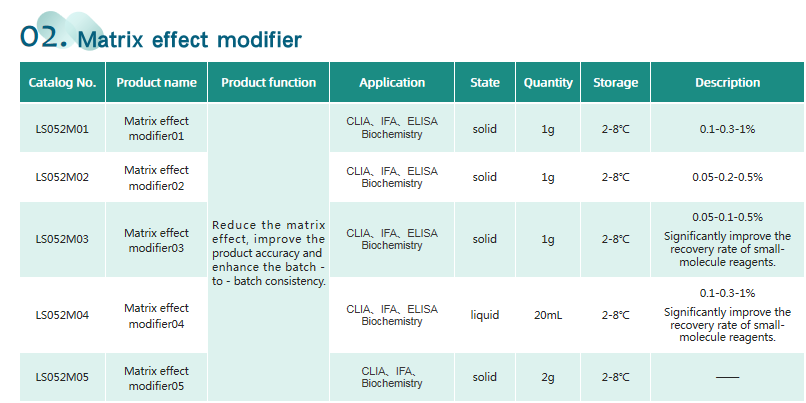Click catalog number LS052M05
This screenshot has width=806, height=403.
62,377
